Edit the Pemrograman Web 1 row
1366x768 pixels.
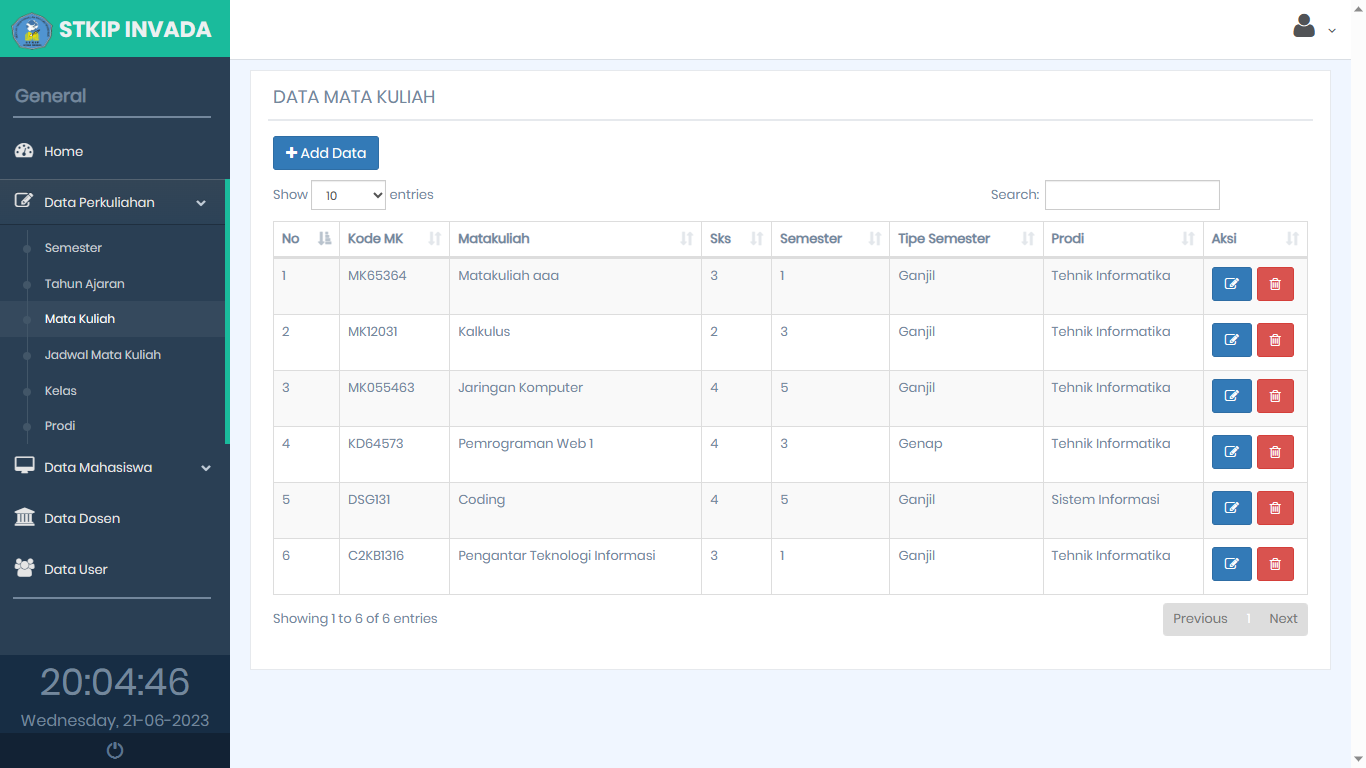point(1231,452)
